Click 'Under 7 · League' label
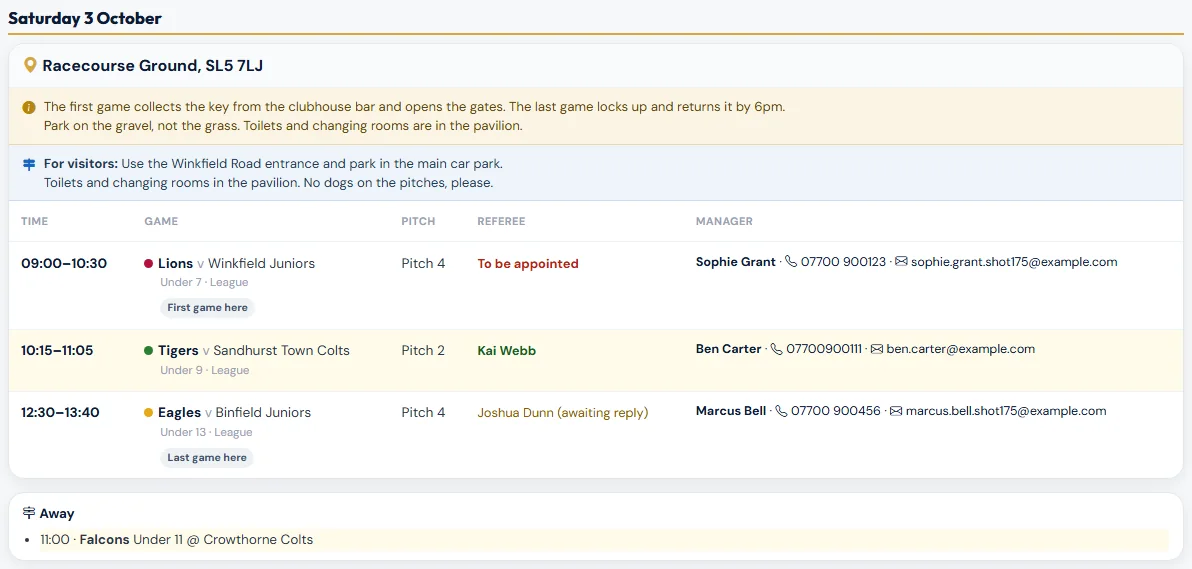This screenshot has width=1192, height=569. click(x=204, y=282)
